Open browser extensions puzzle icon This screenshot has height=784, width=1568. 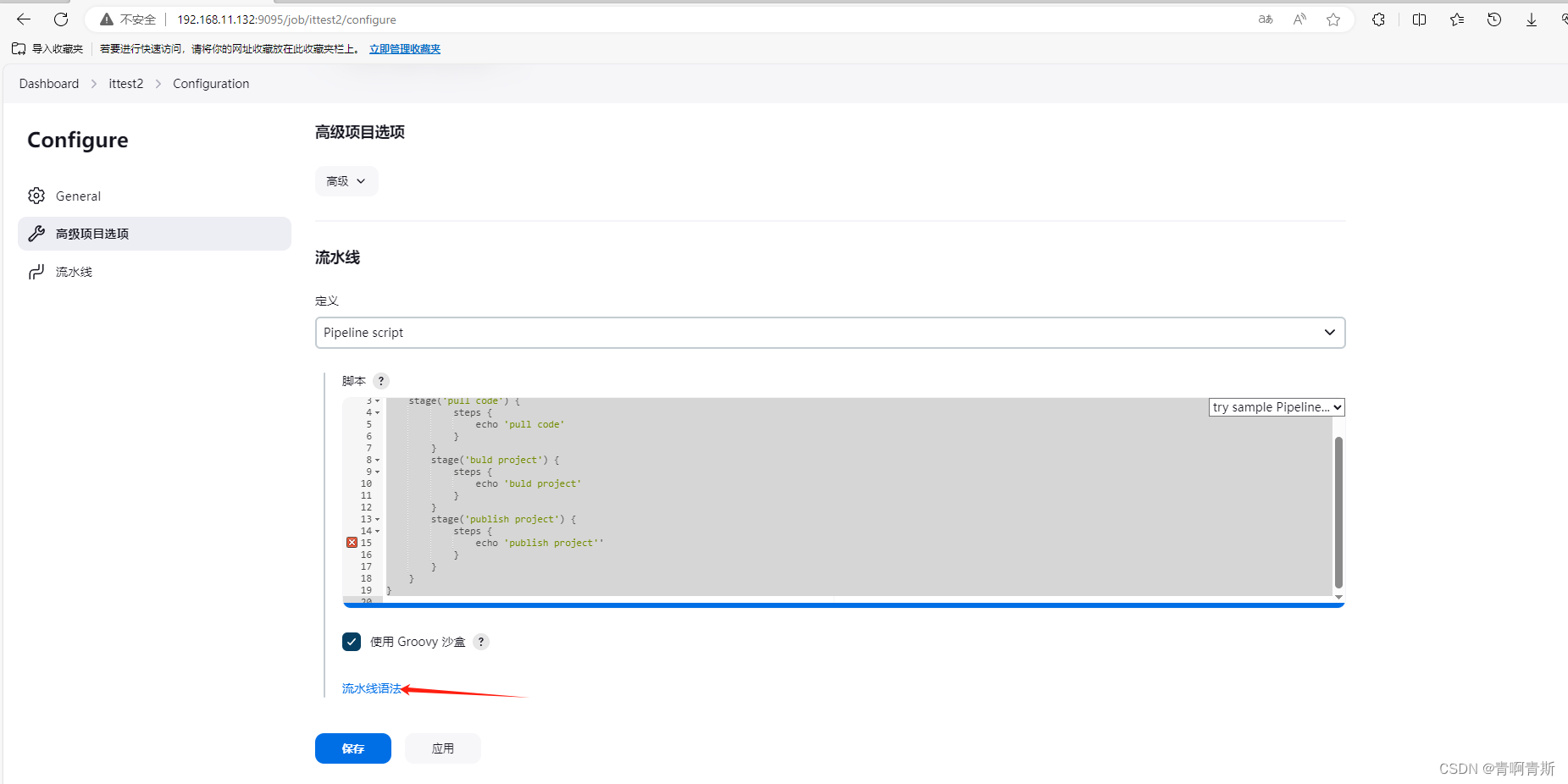[1379, 19]
